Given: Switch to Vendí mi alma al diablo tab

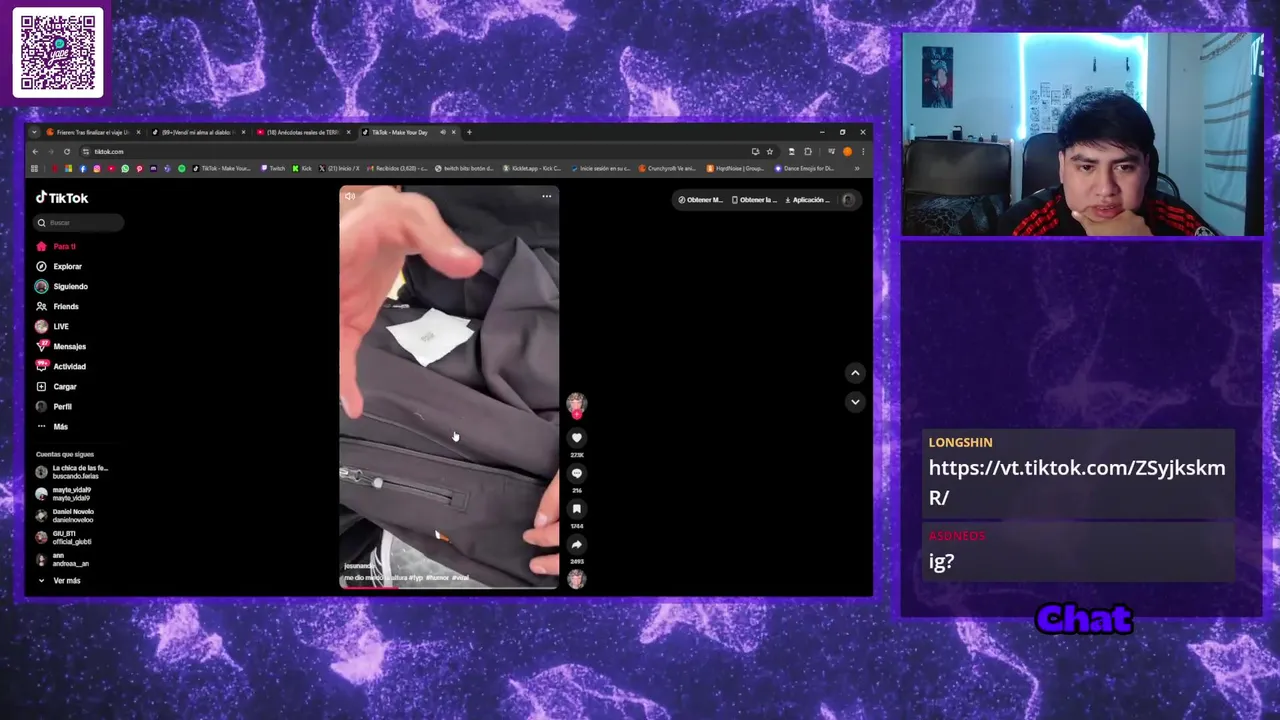Looking at the screenshot, I should (197, 132).
